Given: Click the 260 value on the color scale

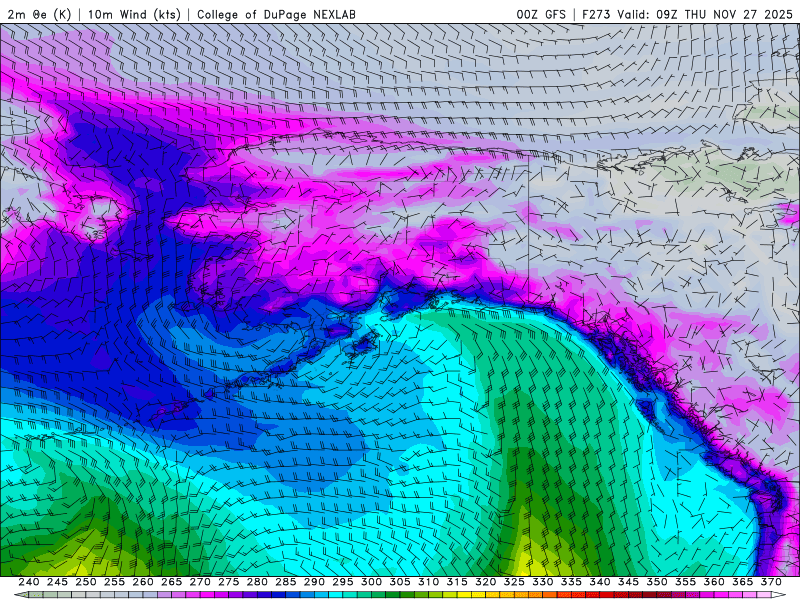Looking at the screenshot, I should (x=143, y=582).
